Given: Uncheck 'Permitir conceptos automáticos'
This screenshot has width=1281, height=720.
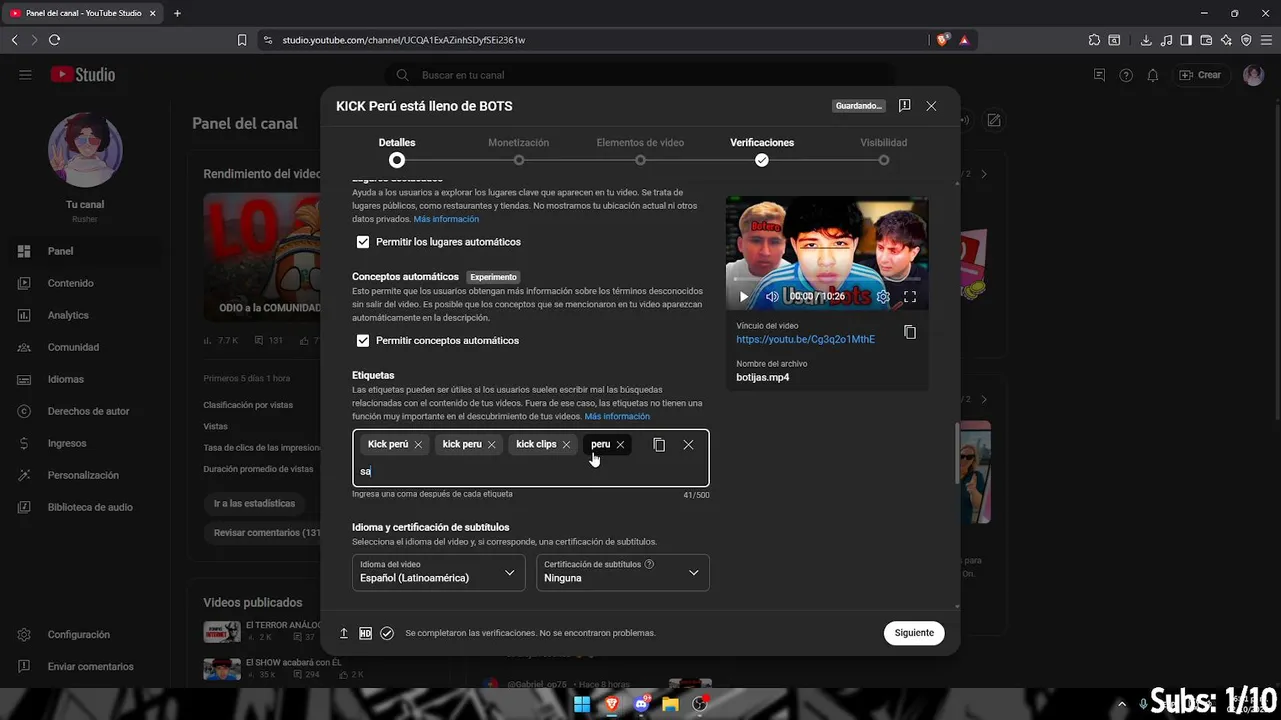Looking at the screenshot, I should [363, 341].
